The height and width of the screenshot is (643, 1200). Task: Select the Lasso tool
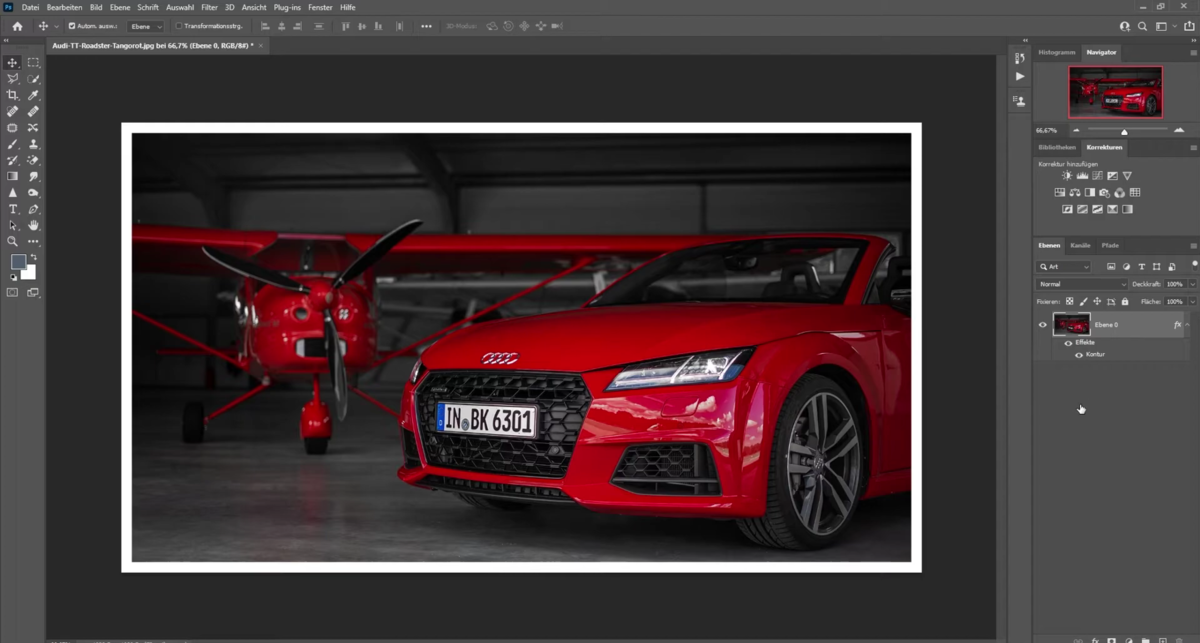tap(12, 78)
